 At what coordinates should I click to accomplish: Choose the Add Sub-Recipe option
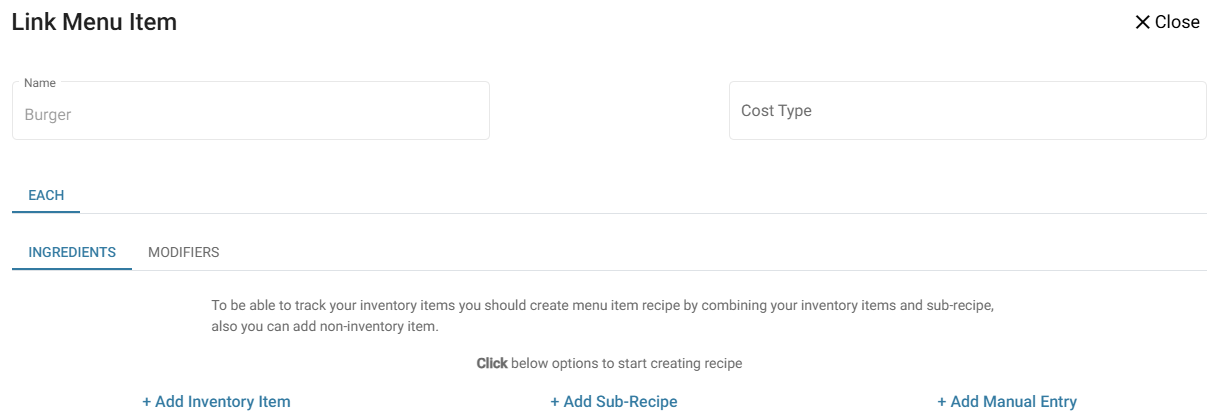pyautogui.click(x=620, y=402)
